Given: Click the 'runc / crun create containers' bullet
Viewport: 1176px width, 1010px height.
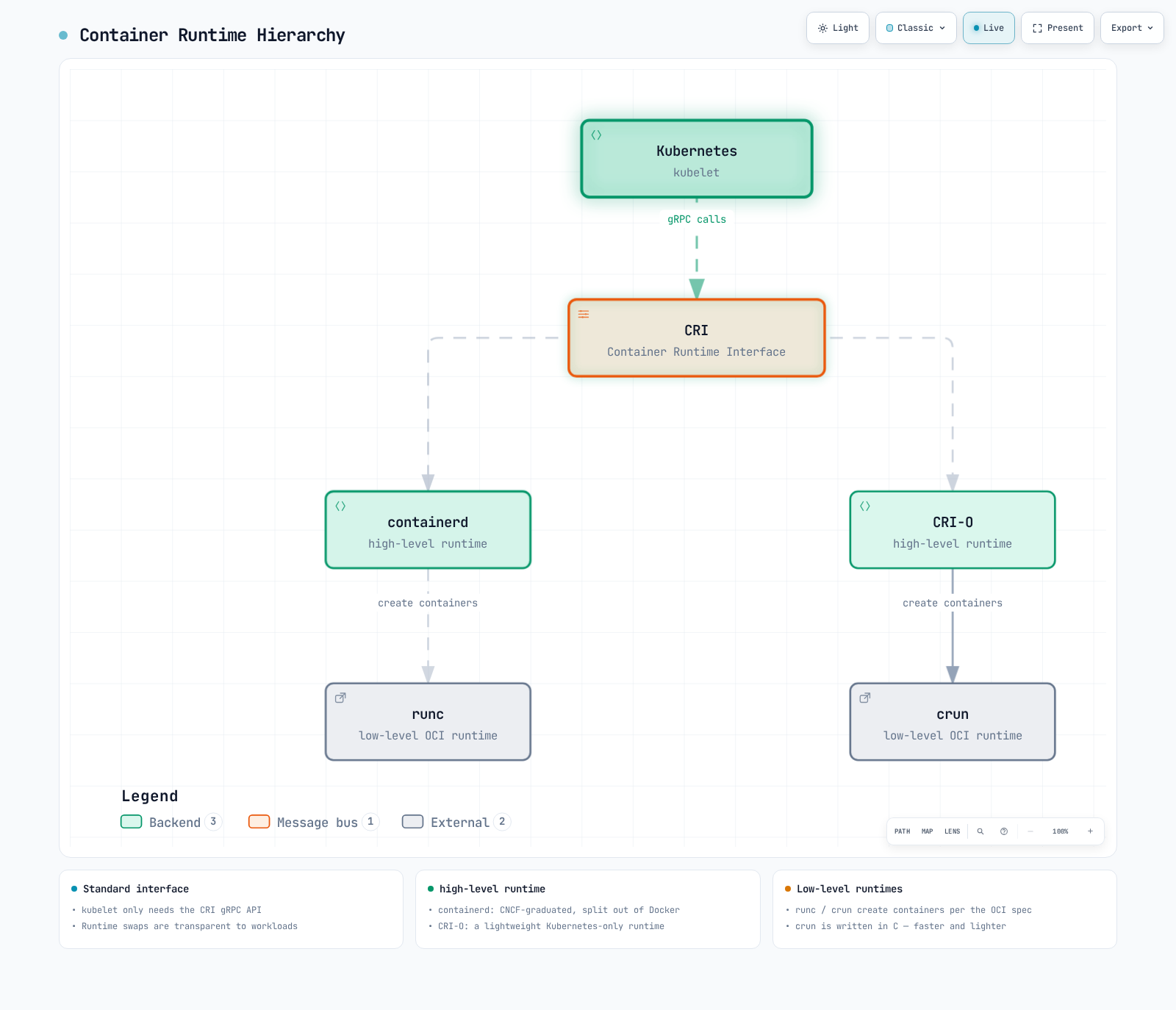Looking at the screenshot, I should [914, 910].
